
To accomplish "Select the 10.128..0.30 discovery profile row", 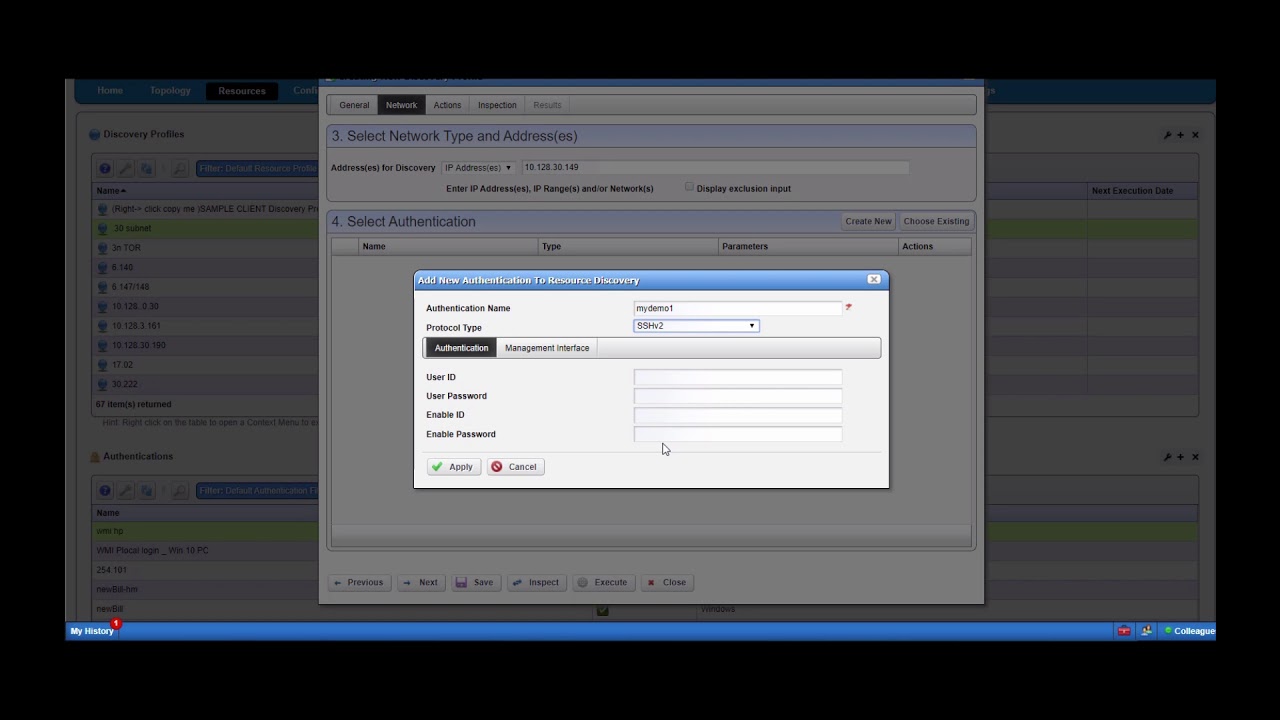I will (x=207, y=306).
